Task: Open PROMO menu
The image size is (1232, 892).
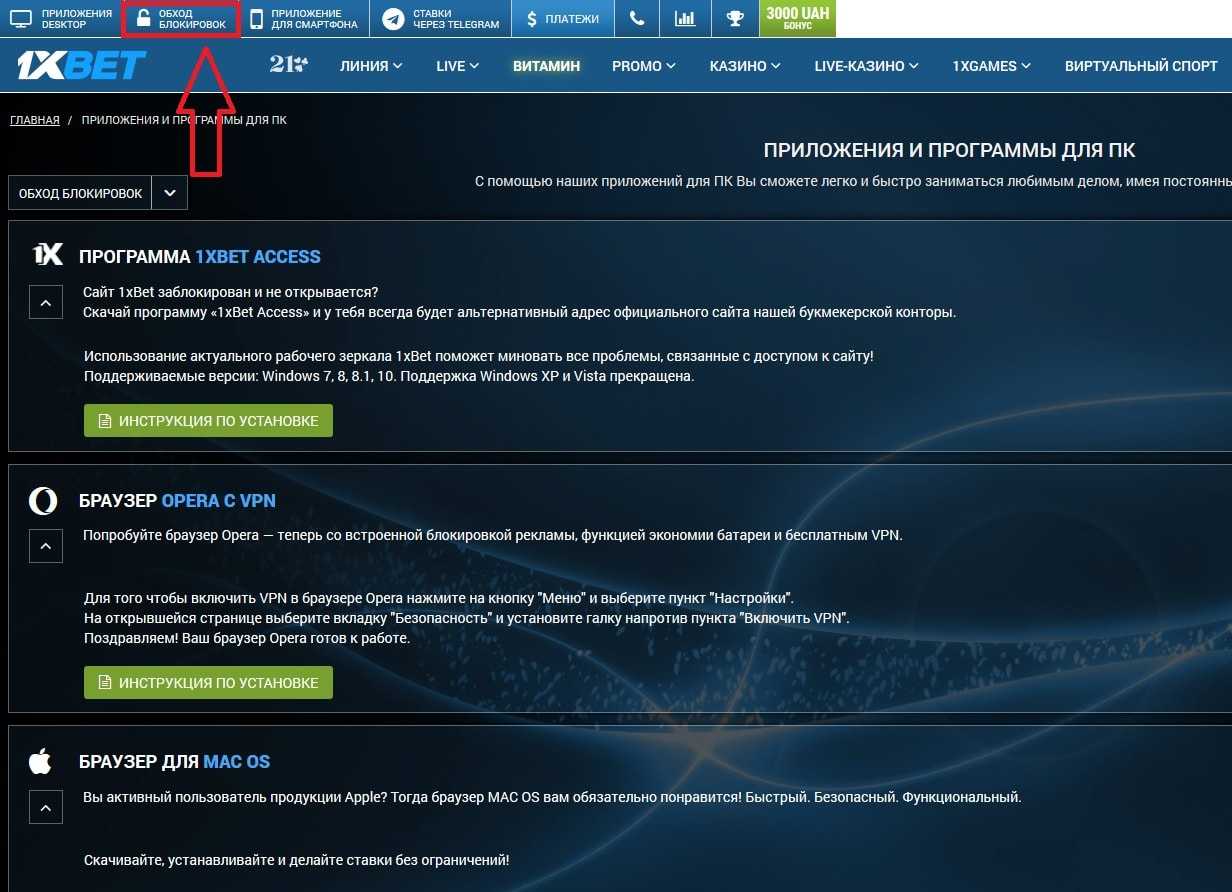Action: [644, 66]
